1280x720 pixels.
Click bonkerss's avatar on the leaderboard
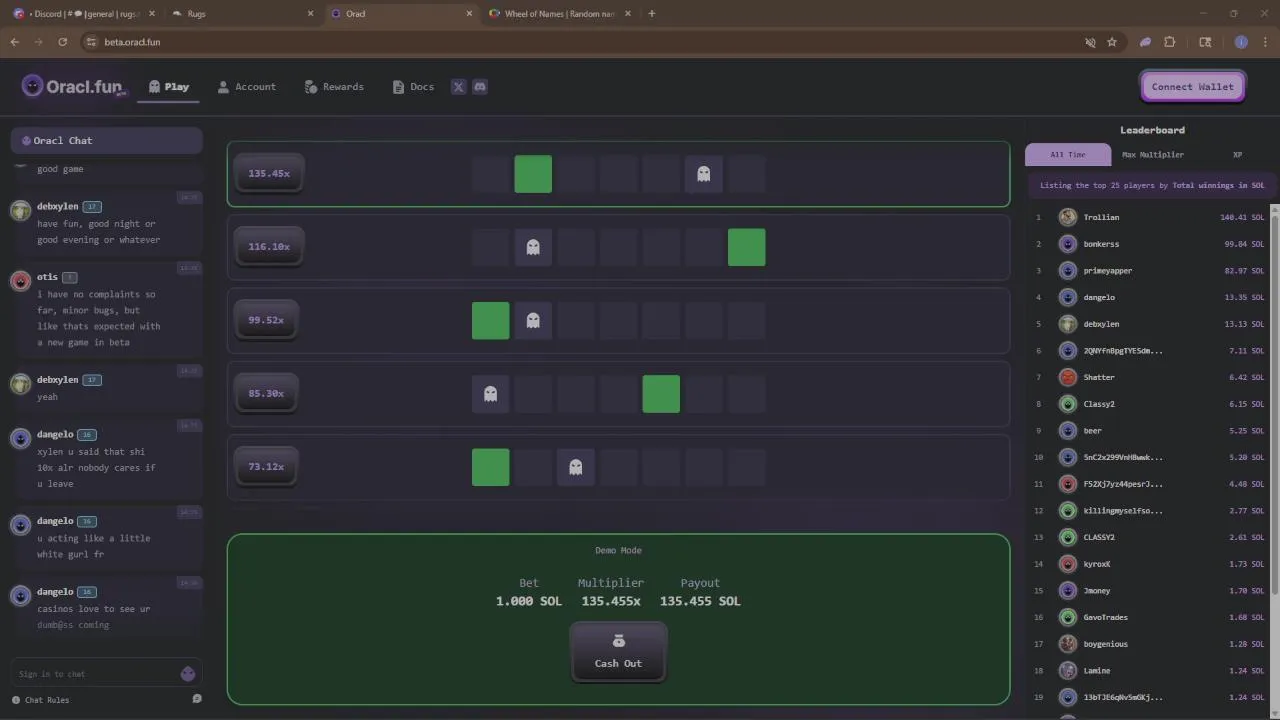pos(1068,244)
